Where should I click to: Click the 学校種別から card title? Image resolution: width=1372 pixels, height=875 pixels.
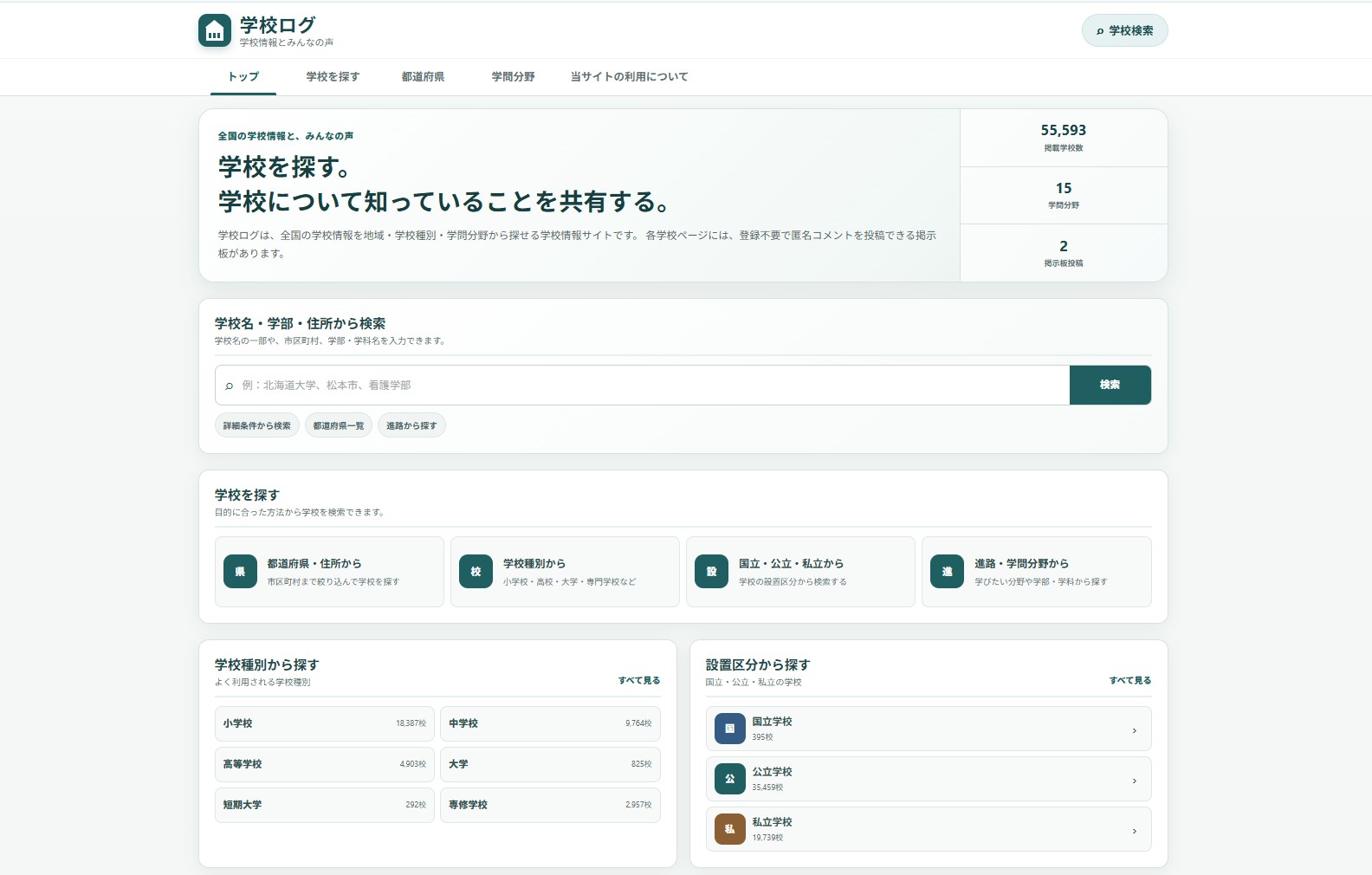[x=534, y=564]
